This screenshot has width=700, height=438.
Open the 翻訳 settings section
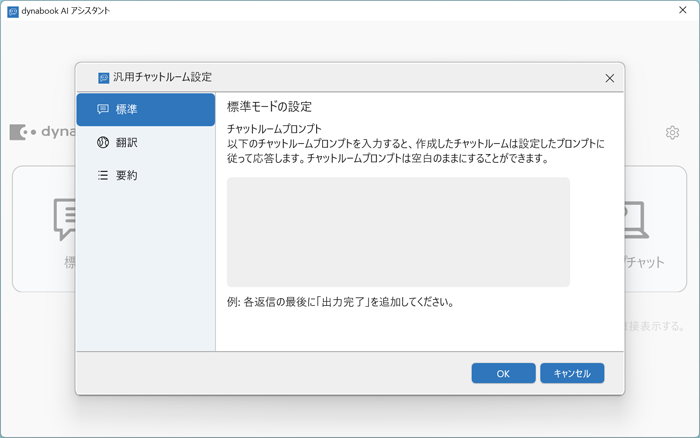pyautogui.click(x=146, y=142)
